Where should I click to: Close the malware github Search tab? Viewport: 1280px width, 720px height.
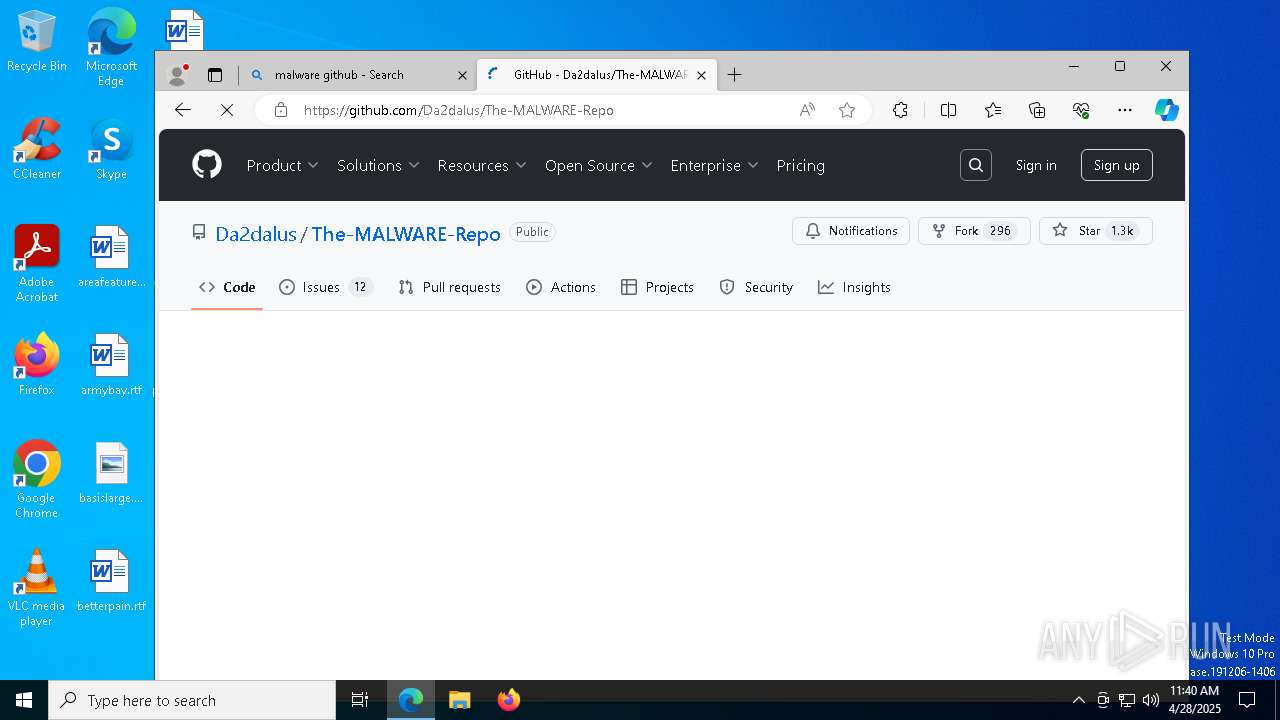click(462, 75)
